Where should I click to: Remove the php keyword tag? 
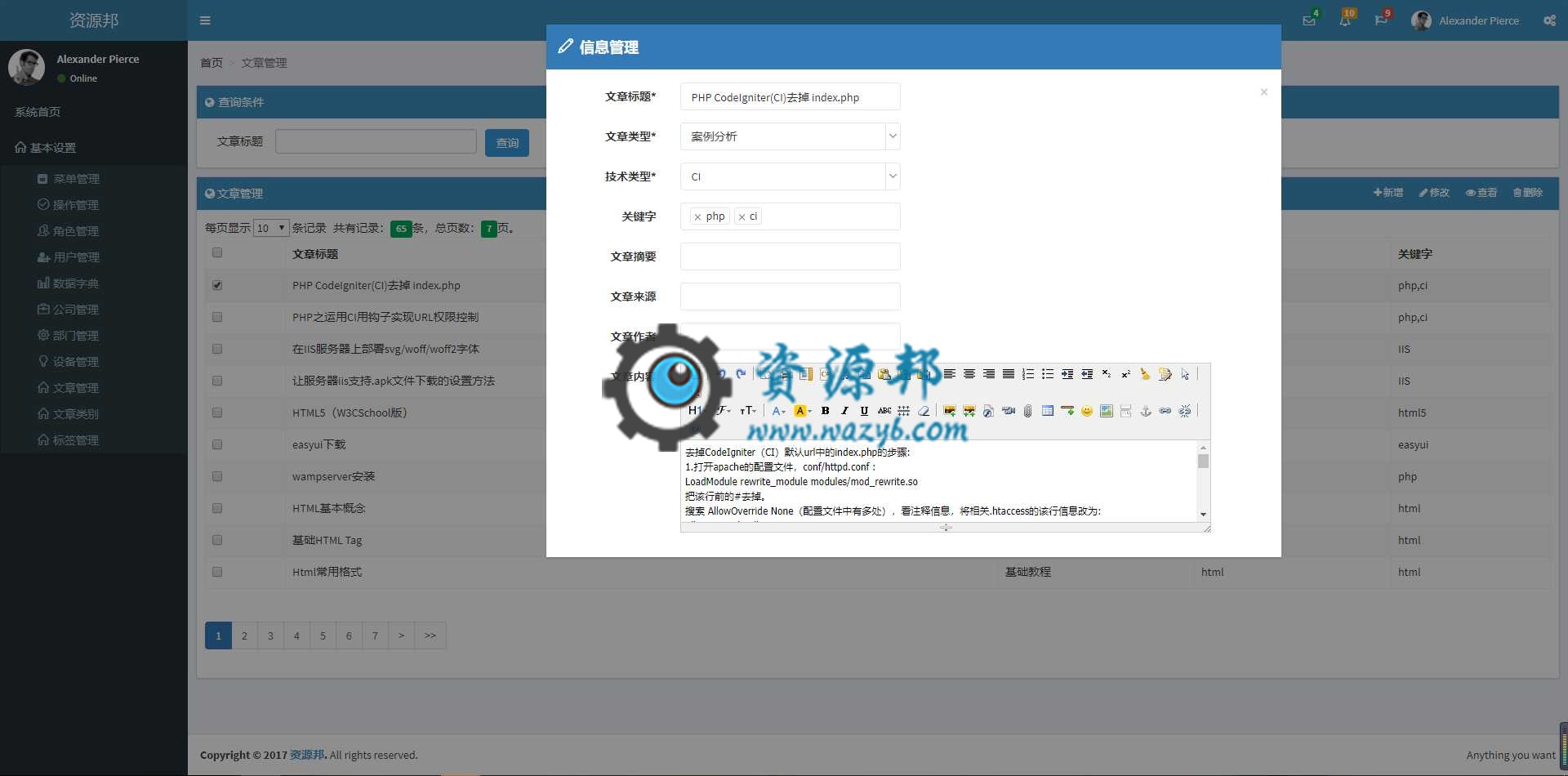pos(697,217)
